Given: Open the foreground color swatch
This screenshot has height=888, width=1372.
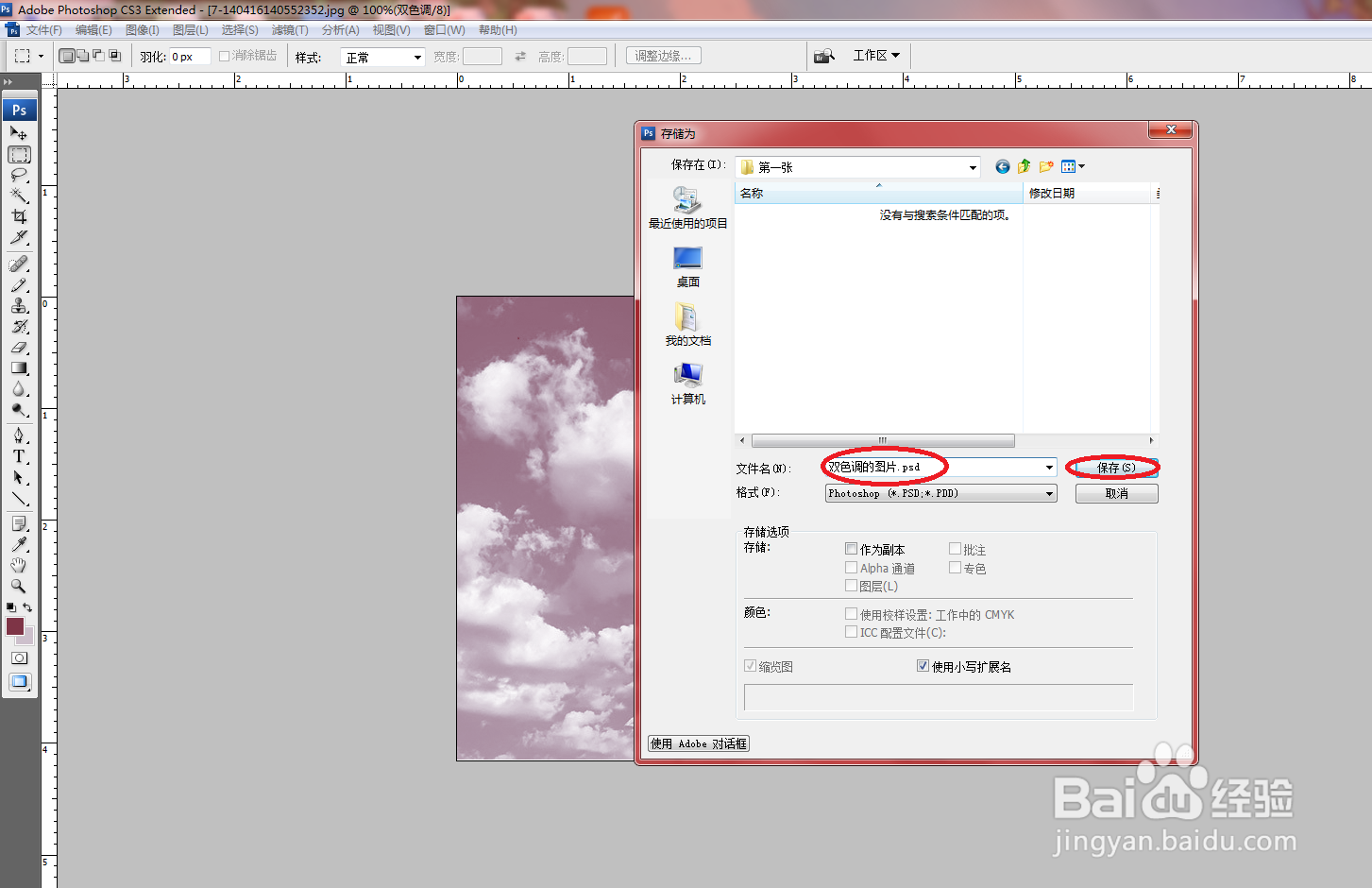Looking at the screenshot, I should [14, 625].
